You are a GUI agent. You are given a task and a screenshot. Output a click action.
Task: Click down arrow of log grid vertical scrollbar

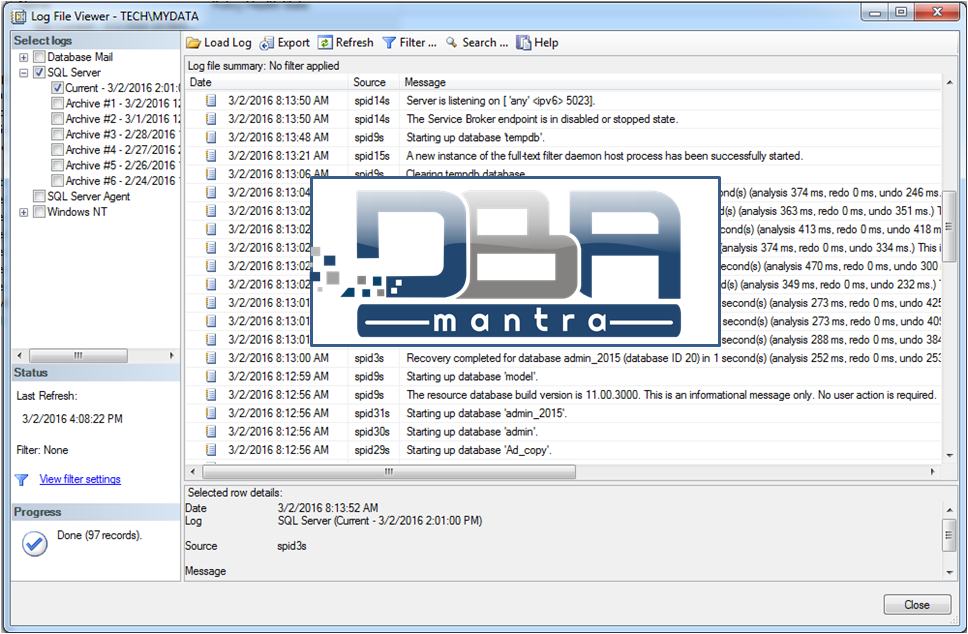pos(949,455)
